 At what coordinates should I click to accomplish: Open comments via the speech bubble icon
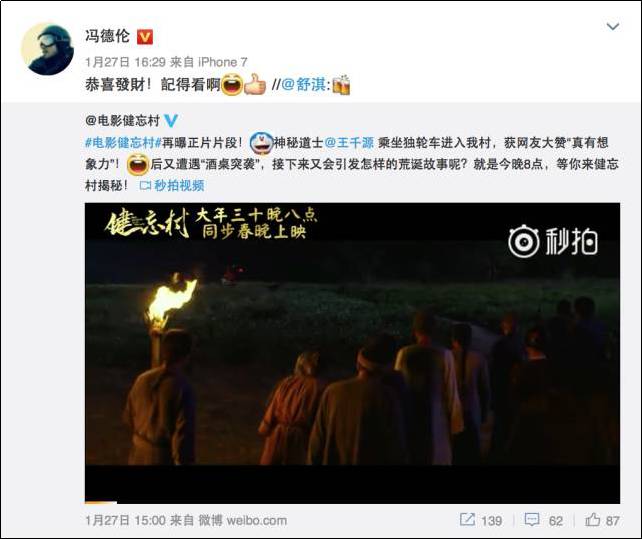coord(532,520)
